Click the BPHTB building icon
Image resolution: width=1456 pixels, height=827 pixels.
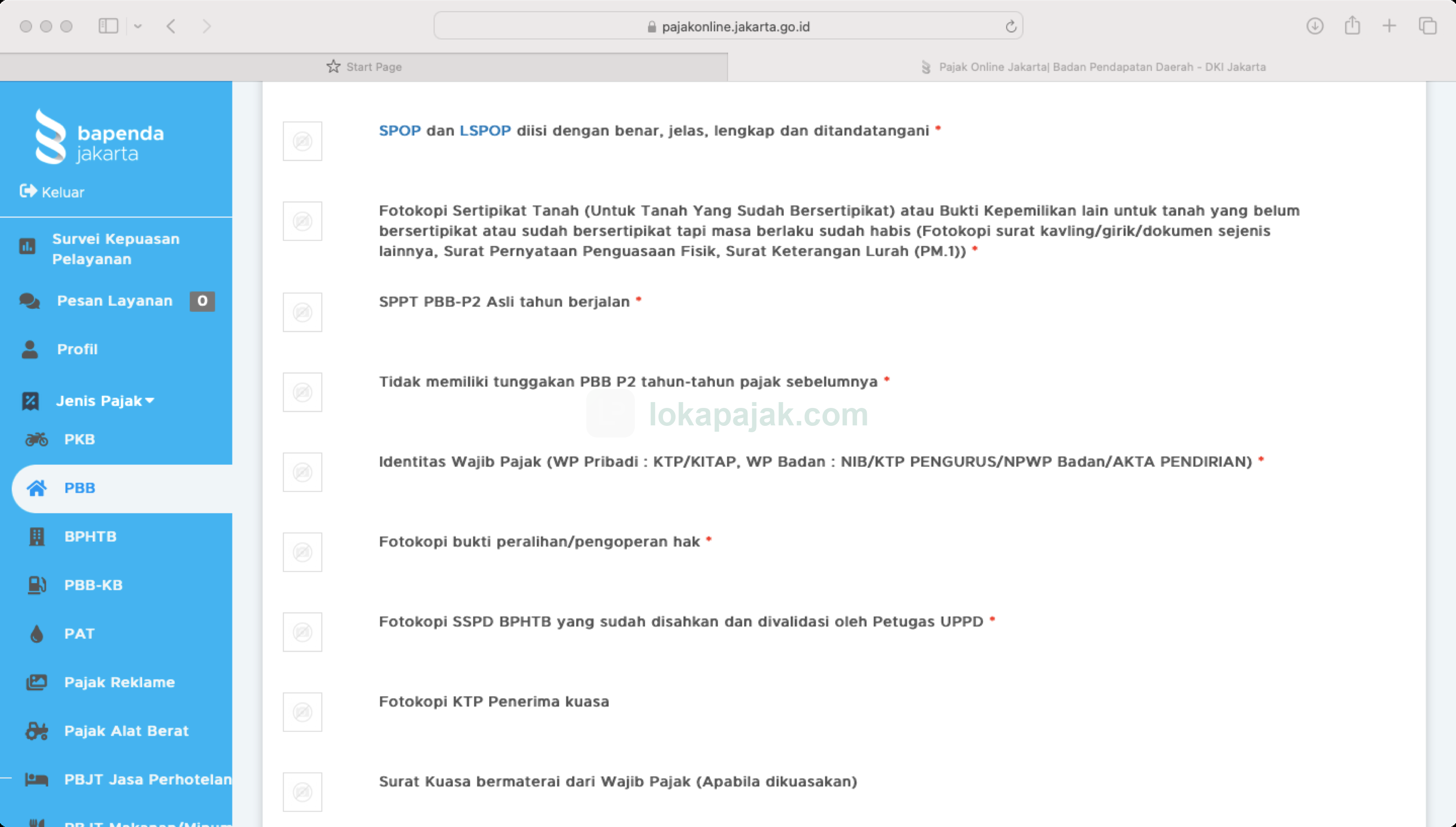click(37, 536)
